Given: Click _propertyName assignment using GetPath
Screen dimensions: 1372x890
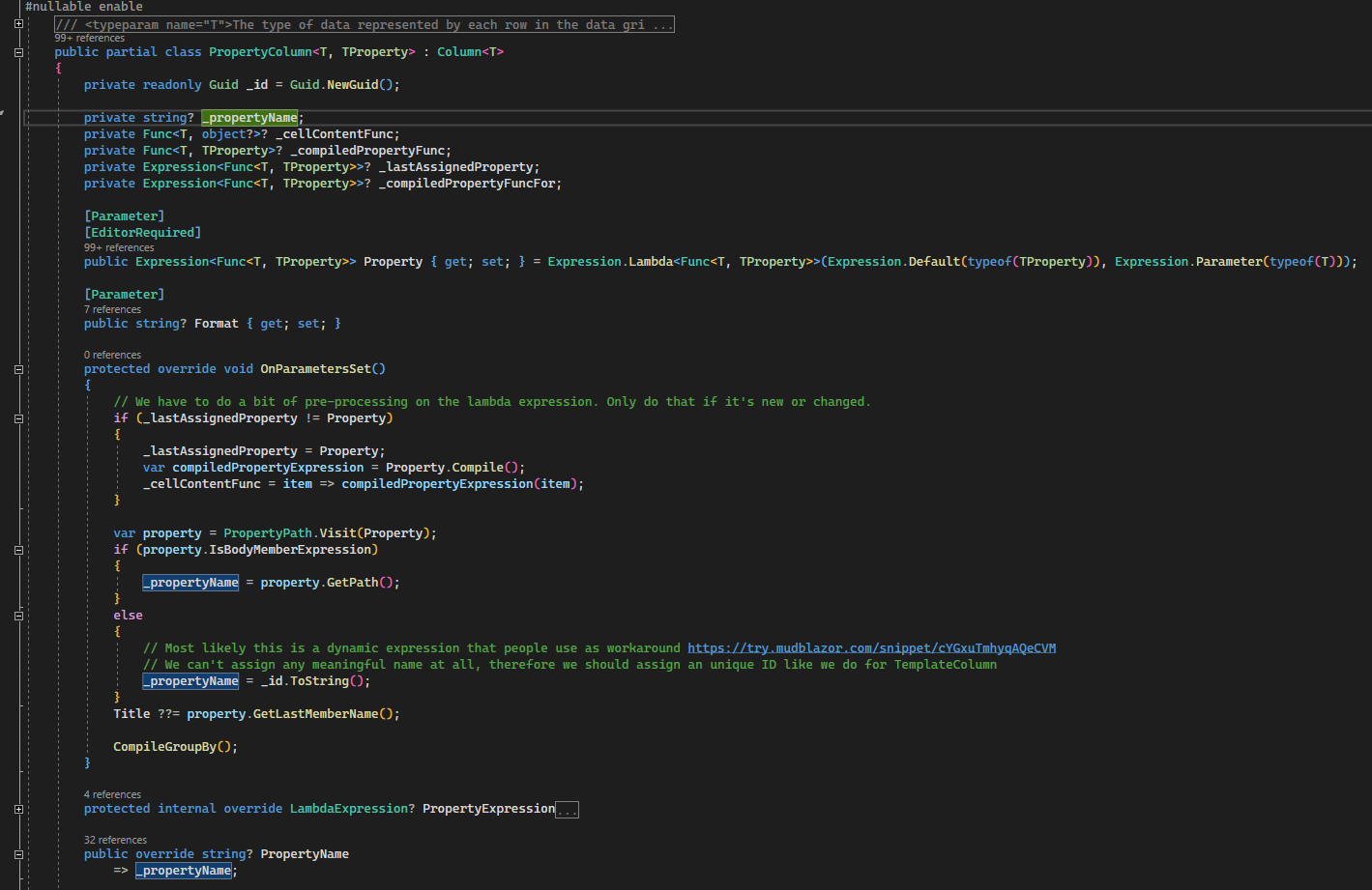Looking at the screenshot, I should coord(190,582).
